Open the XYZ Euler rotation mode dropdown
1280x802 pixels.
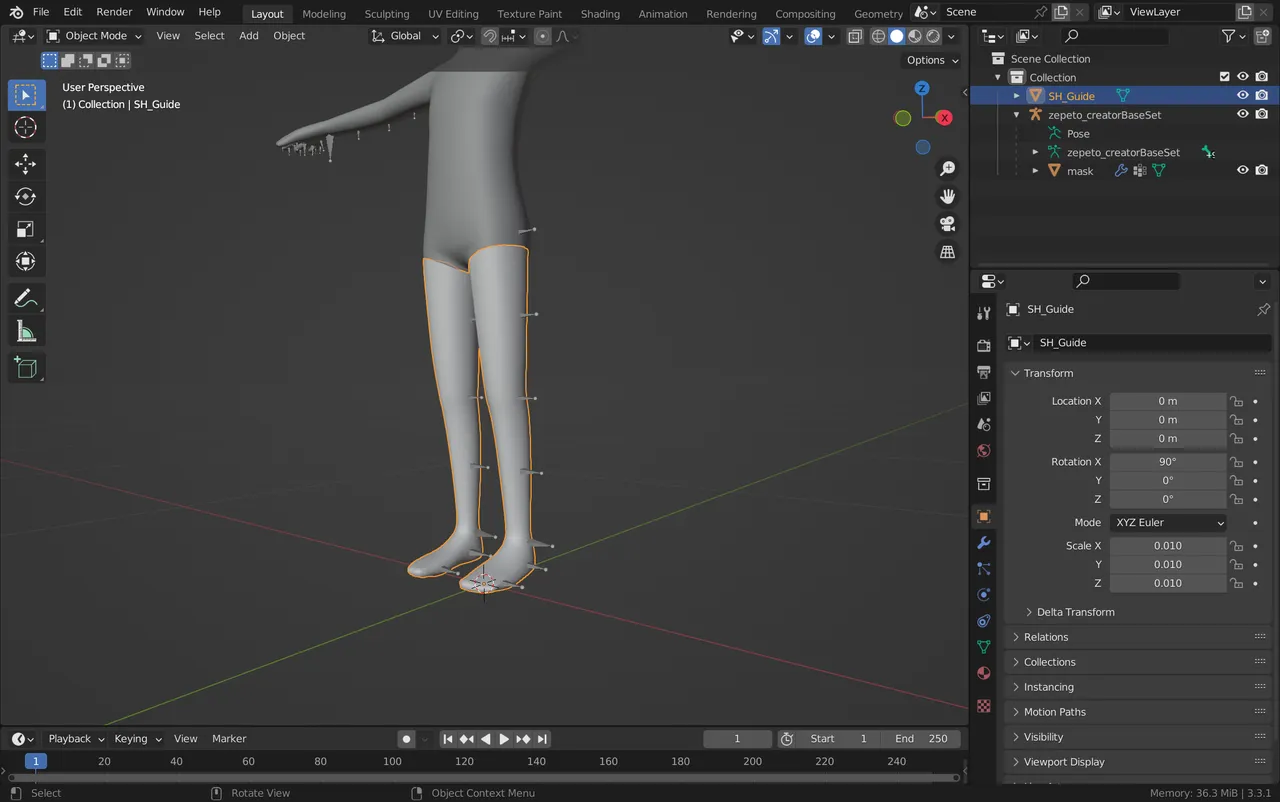pos(1168,522)
